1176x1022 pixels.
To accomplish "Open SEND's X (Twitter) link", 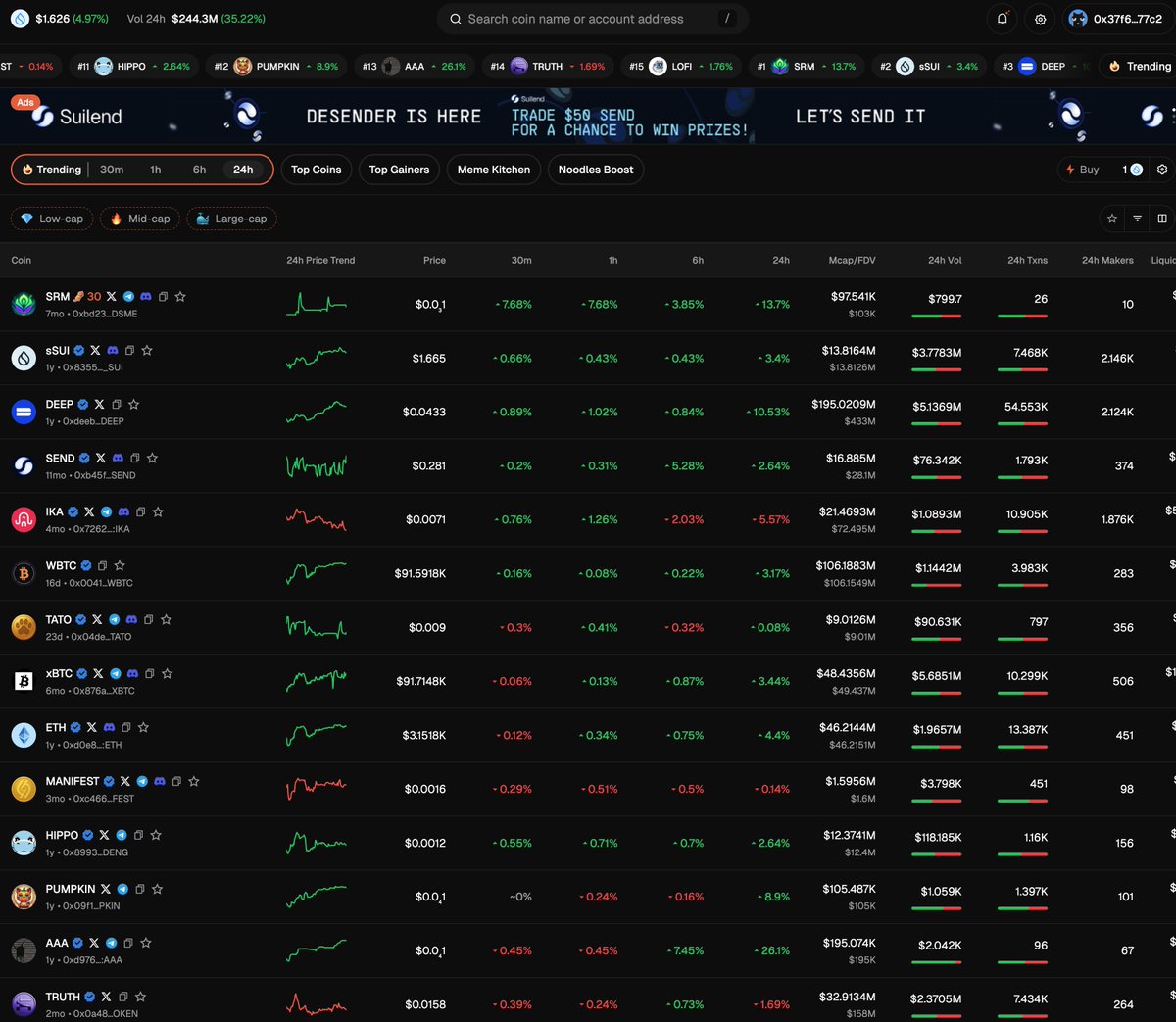I will pos(100,458).
